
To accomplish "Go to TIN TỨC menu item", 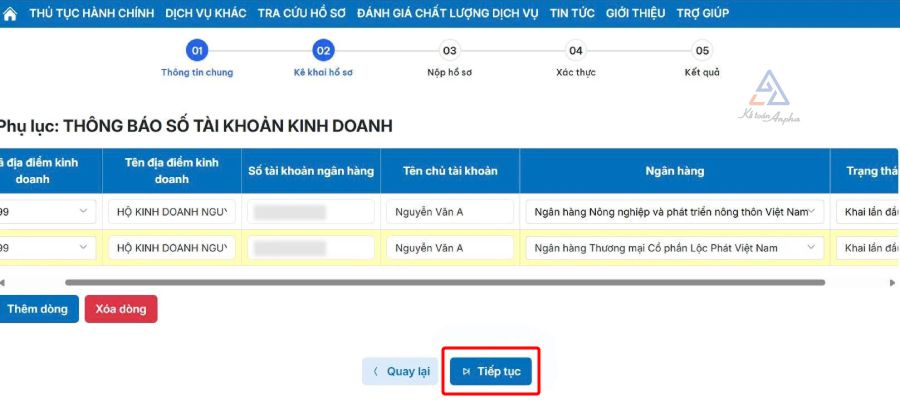I will 572,13.
